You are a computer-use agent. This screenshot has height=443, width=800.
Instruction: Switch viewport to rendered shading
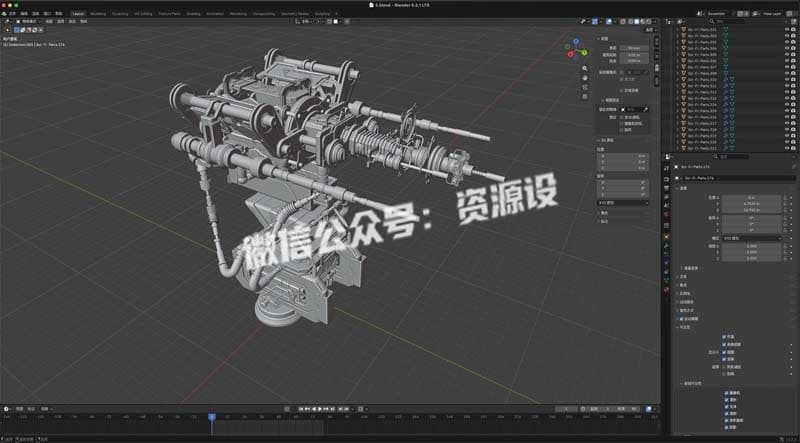tap(648, 21)
